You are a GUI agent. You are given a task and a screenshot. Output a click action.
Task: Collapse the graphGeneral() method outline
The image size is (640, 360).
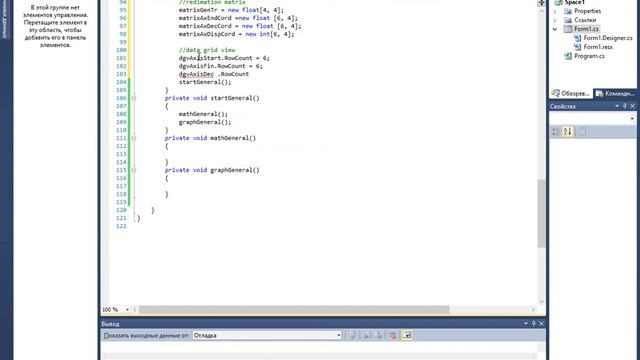133,170
